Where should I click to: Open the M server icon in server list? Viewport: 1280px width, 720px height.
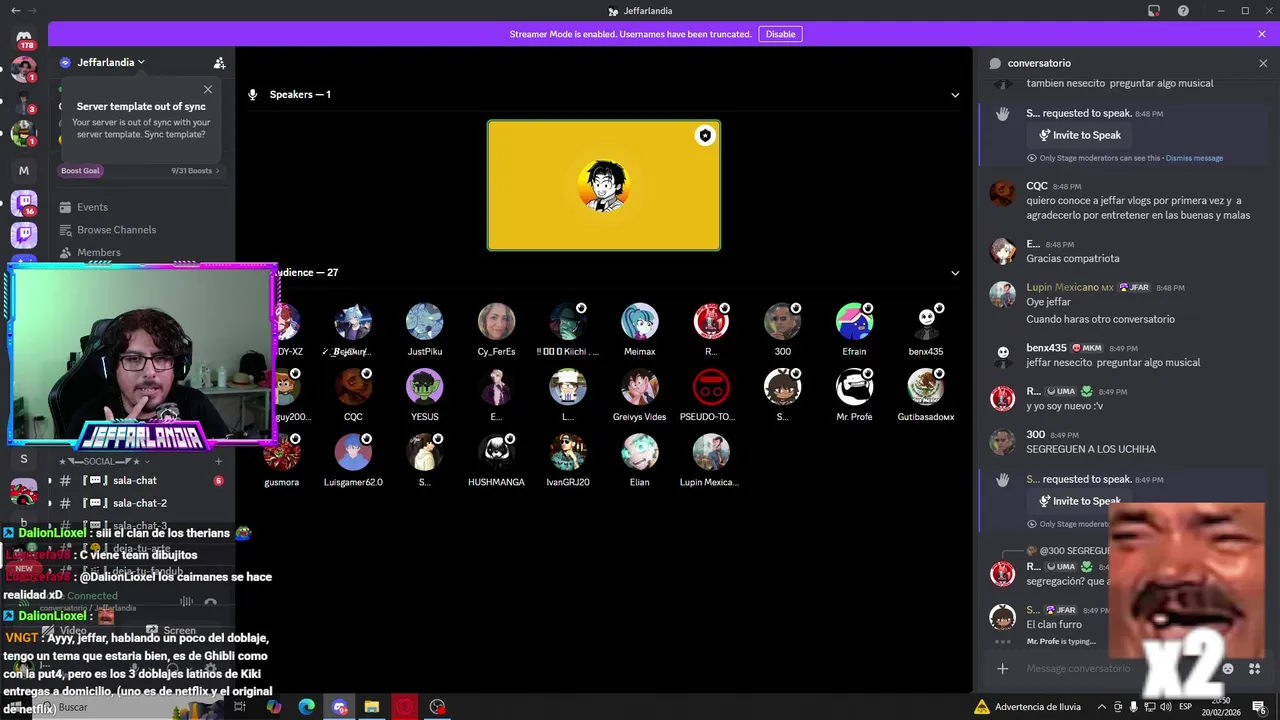[x=24, y=171]
